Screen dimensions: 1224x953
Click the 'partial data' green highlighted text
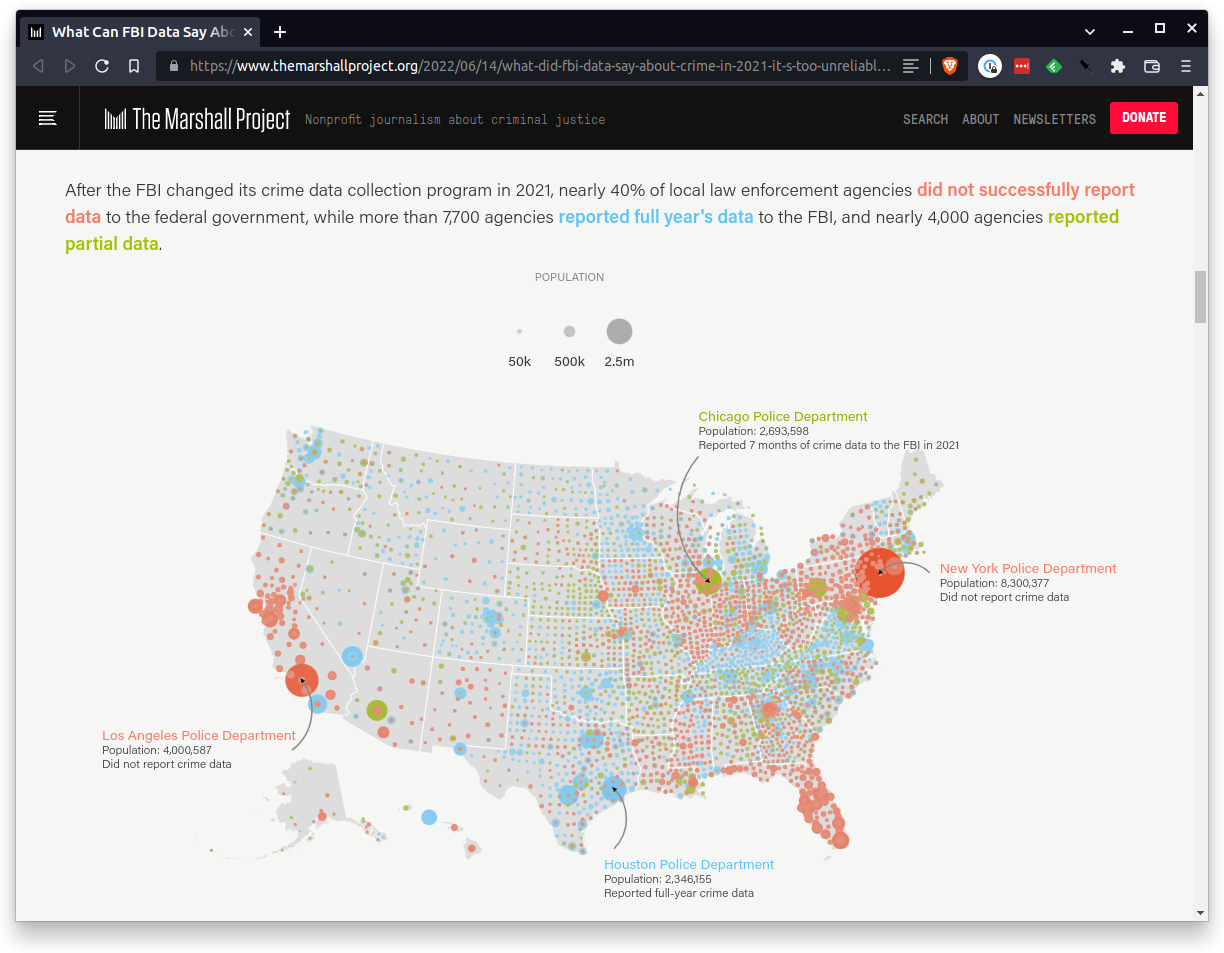(112, 244)
